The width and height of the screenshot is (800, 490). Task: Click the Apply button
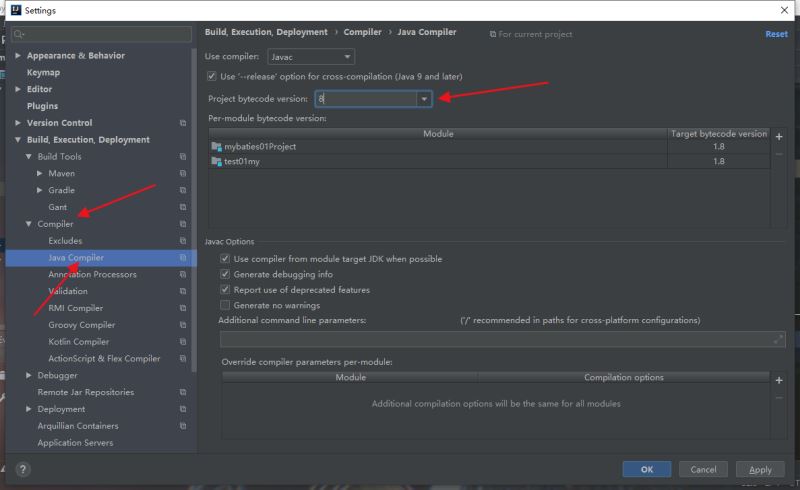(x=760, y=469)
